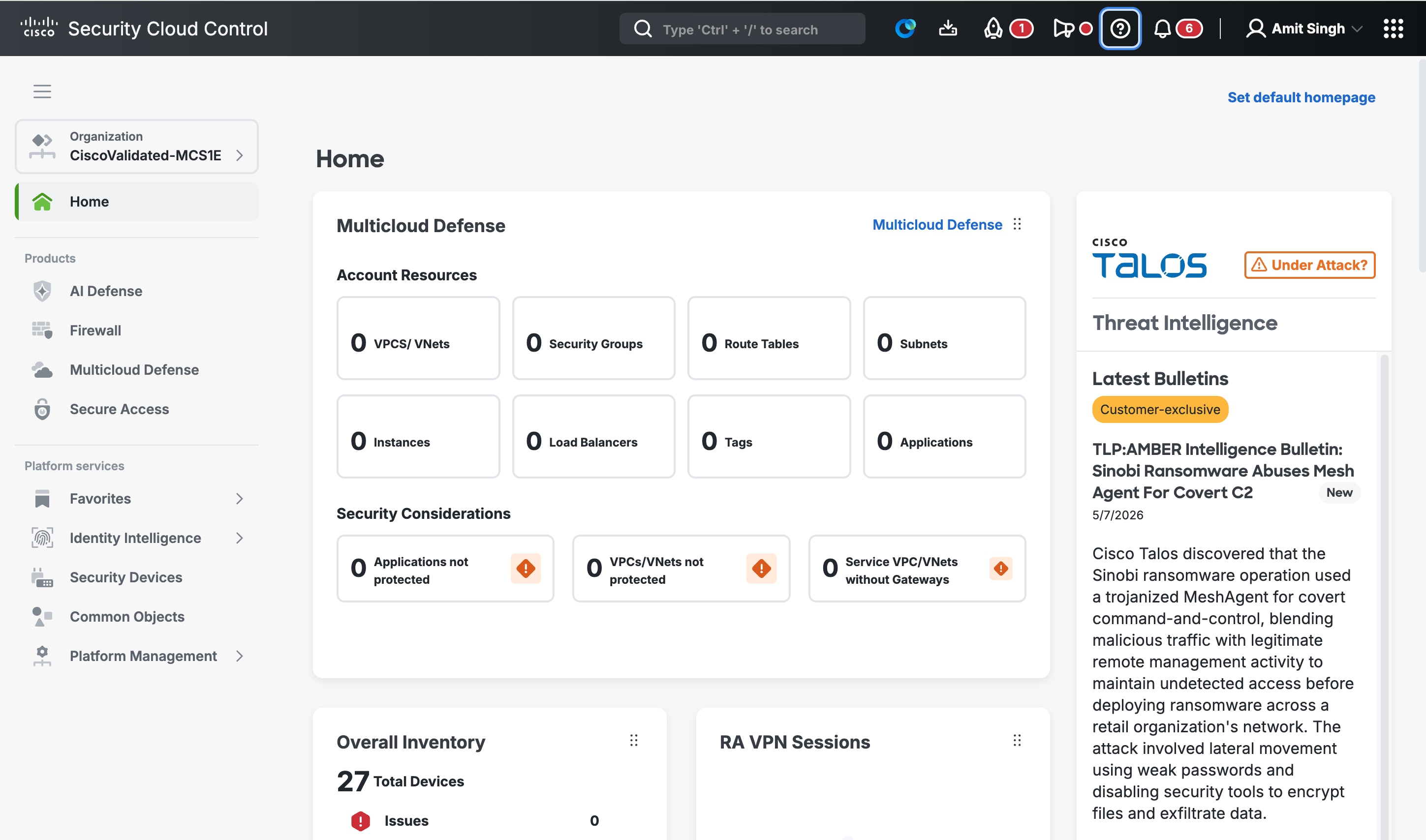Focus the search input field
Image resolution: width=1426 pixels, height=840 pixels.
[742, 29]
